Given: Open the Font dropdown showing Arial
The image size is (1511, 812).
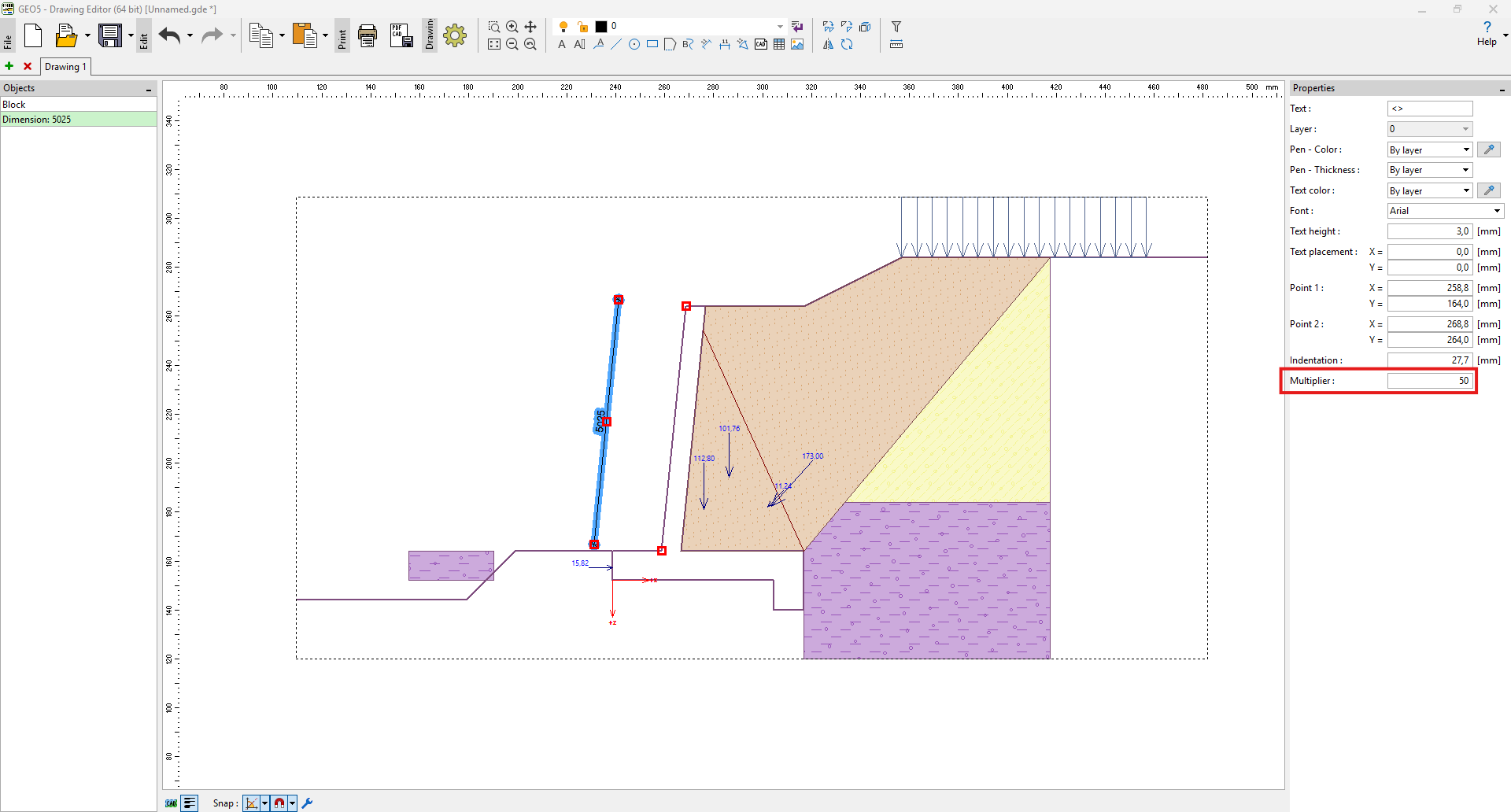Looking at the screenshot, I should click(1445, 211).
